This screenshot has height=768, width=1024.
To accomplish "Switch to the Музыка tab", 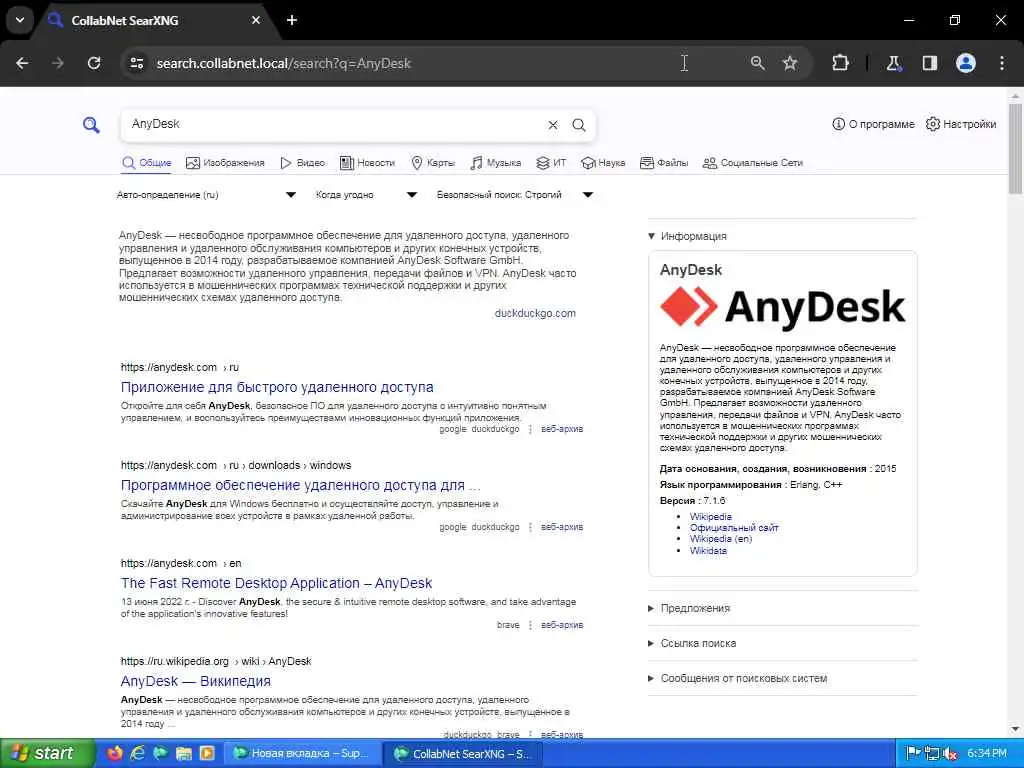I will click(x=496, y=163).
